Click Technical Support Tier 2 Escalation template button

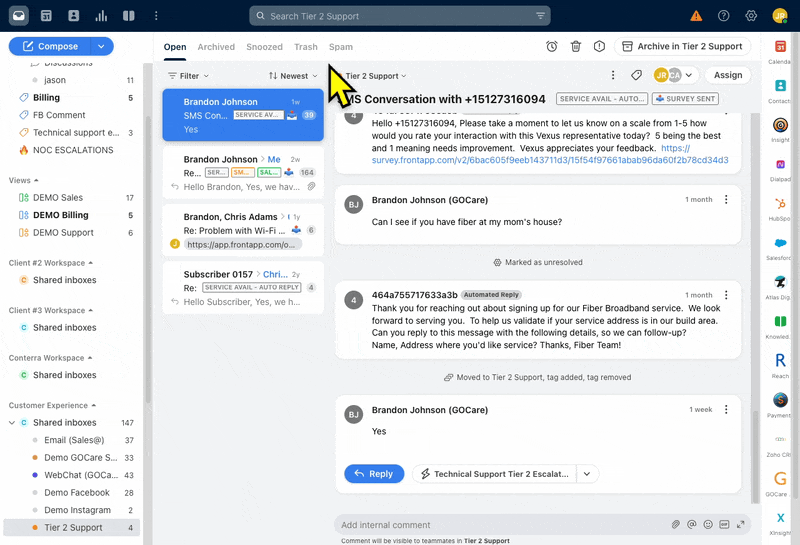(x=494, y=474)
